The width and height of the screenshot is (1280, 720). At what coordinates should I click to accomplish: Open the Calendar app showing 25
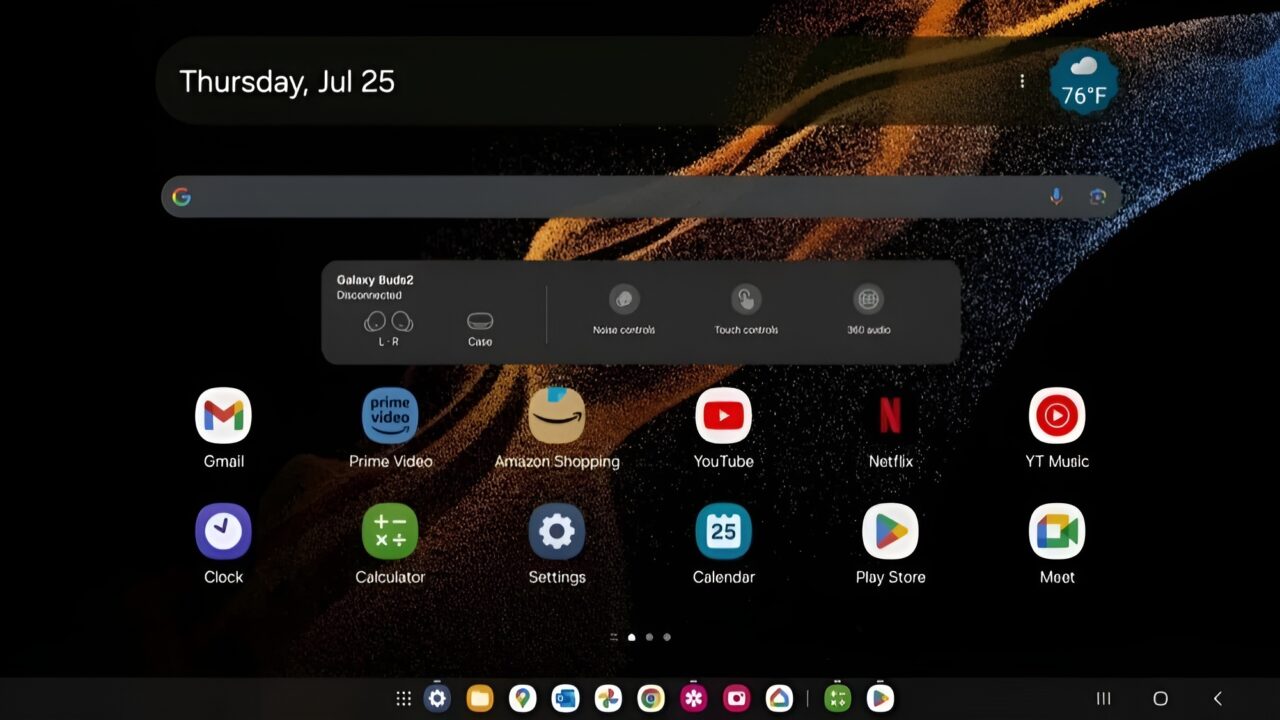(723, 531)
